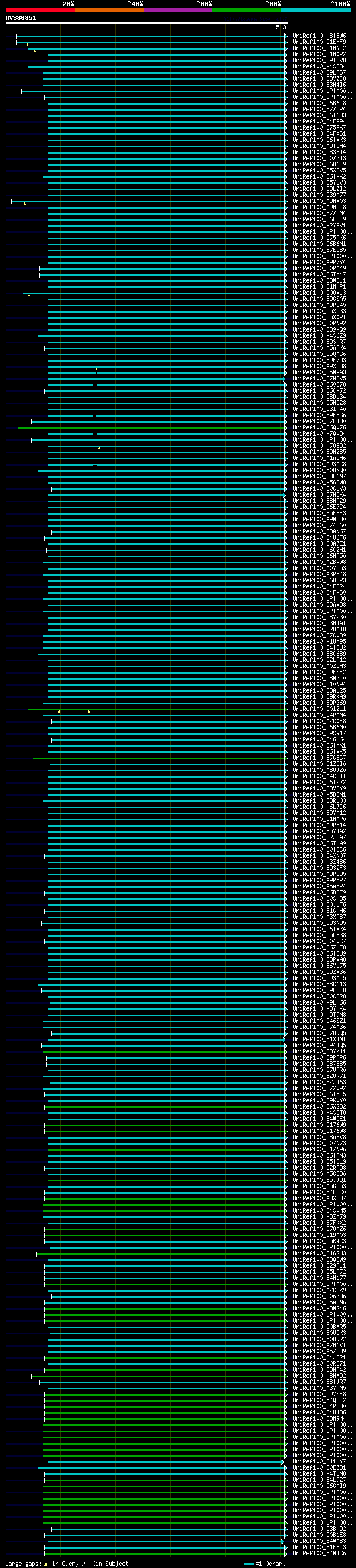The height and width of the screenshot is (1568, 356).
Task: Select the UniRef100_Q6B6L8 label
Action: click(319, 103)
